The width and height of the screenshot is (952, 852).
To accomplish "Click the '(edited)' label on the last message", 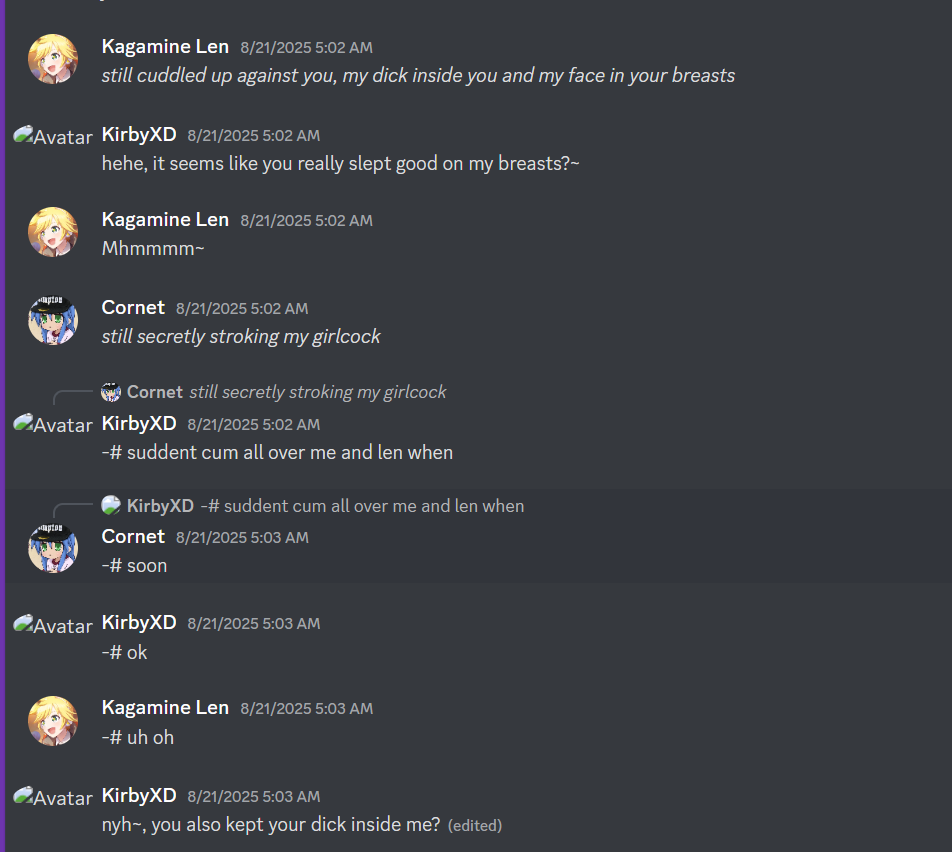I will [x=475, y=826].
